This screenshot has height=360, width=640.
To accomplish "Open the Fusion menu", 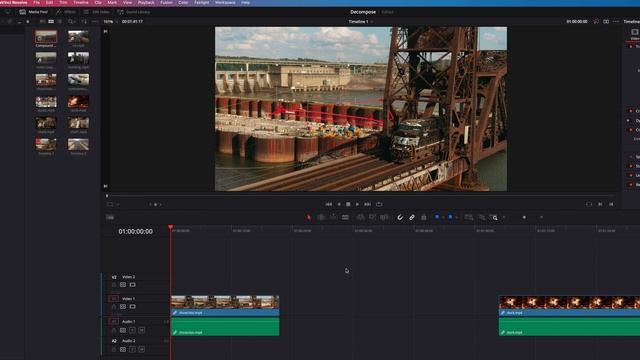I will tap(166, 2).
